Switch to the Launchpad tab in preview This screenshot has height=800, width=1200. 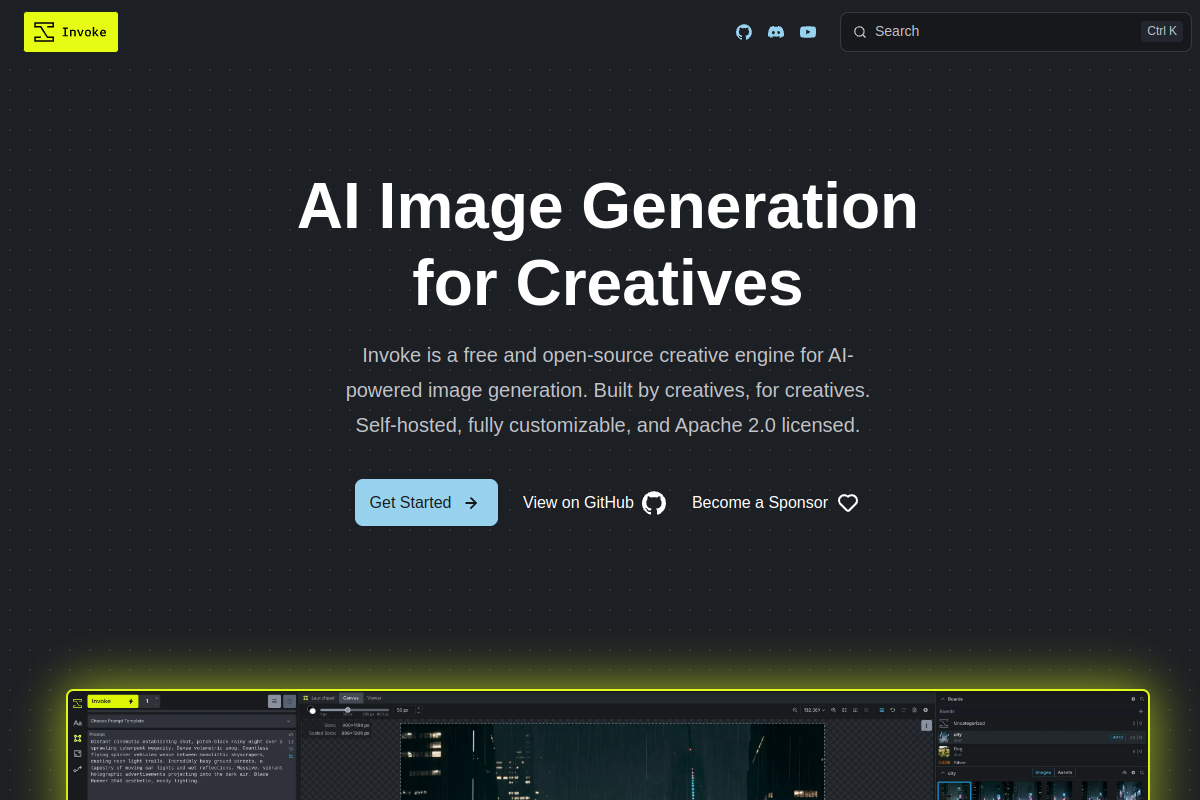click(320, 698)
